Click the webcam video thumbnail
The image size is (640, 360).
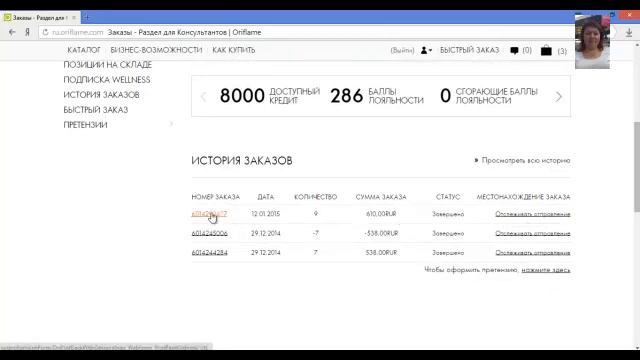pos(592,42)
